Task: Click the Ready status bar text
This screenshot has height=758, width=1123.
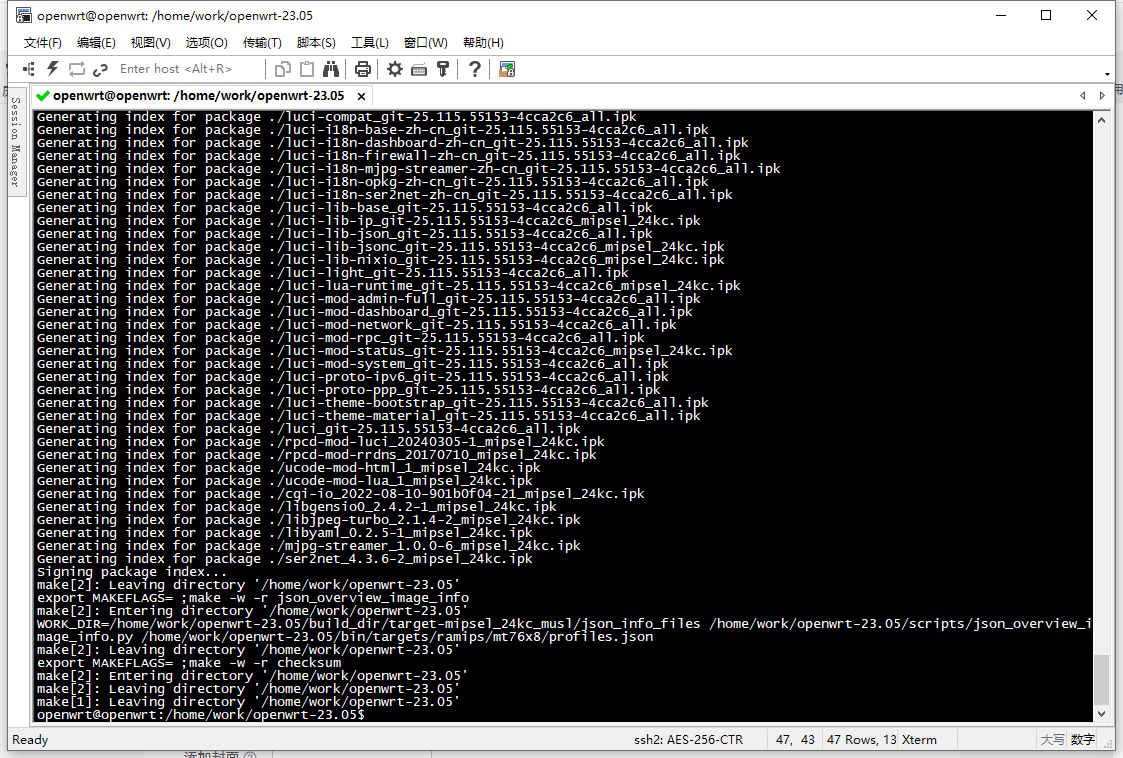Action: [30, 739]
